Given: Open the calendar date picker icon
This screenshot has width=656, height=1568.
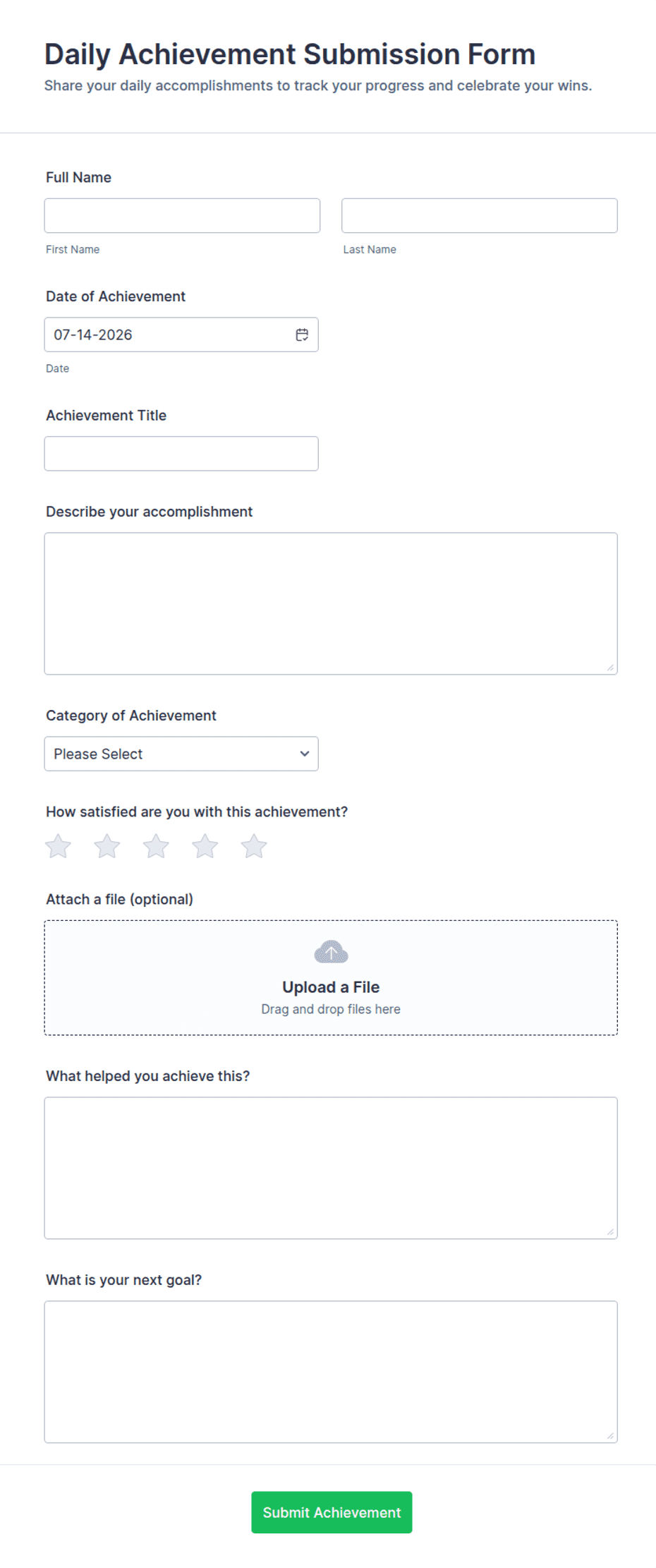Looking at the screenshot, I should click(302, 334).
